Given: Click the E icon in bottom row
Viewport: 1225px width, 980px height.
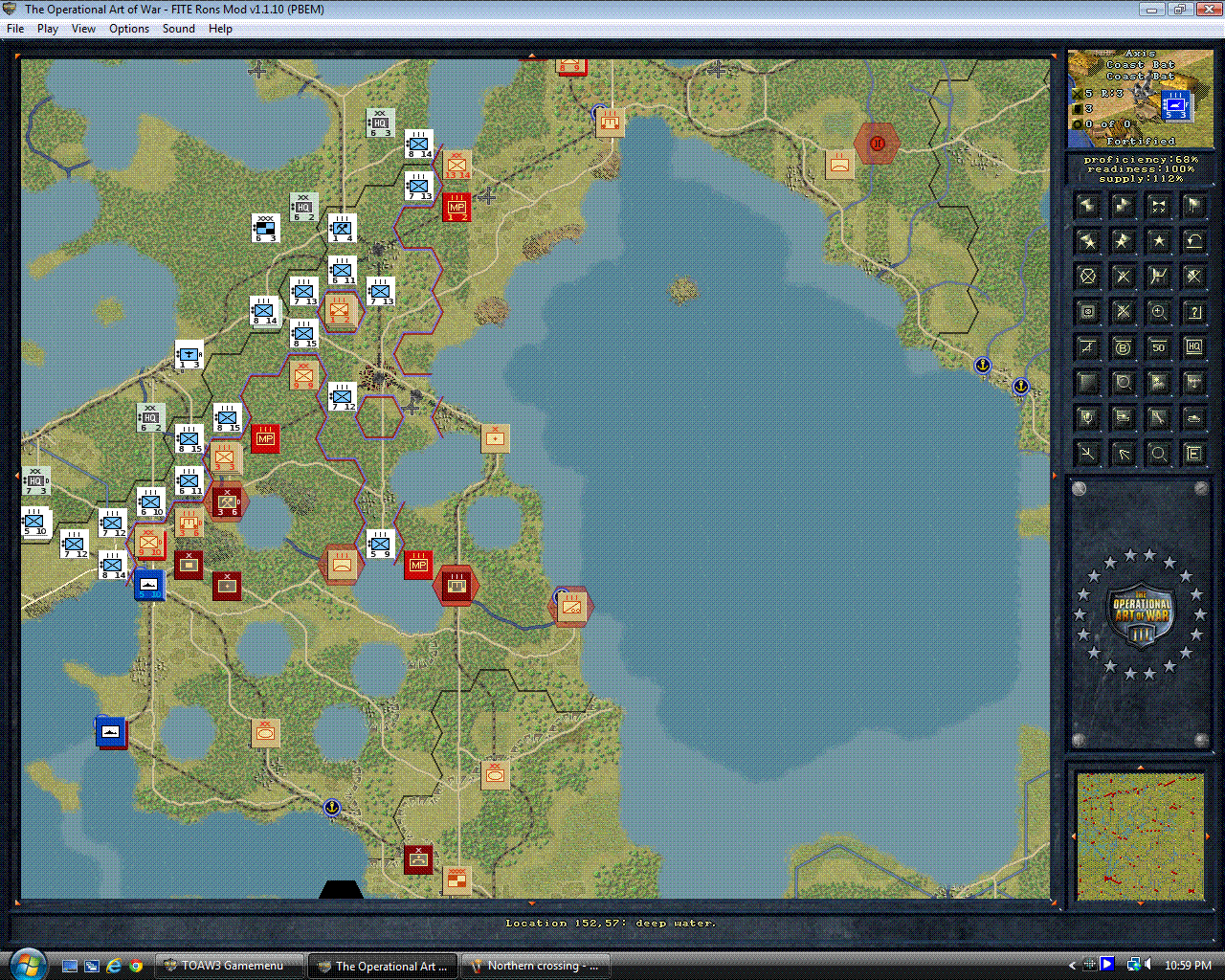Looking at the screenshot, I should coord(1193,454).
